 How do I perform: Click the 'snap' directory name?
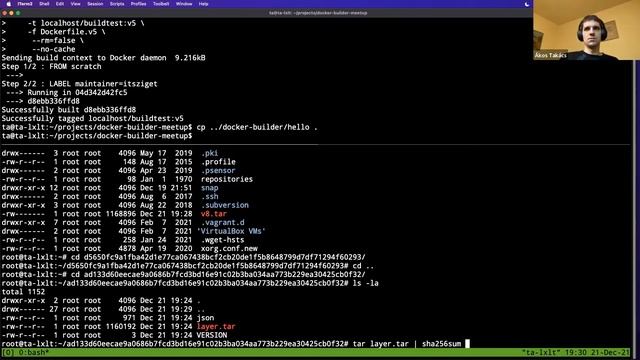pos(209,188)
